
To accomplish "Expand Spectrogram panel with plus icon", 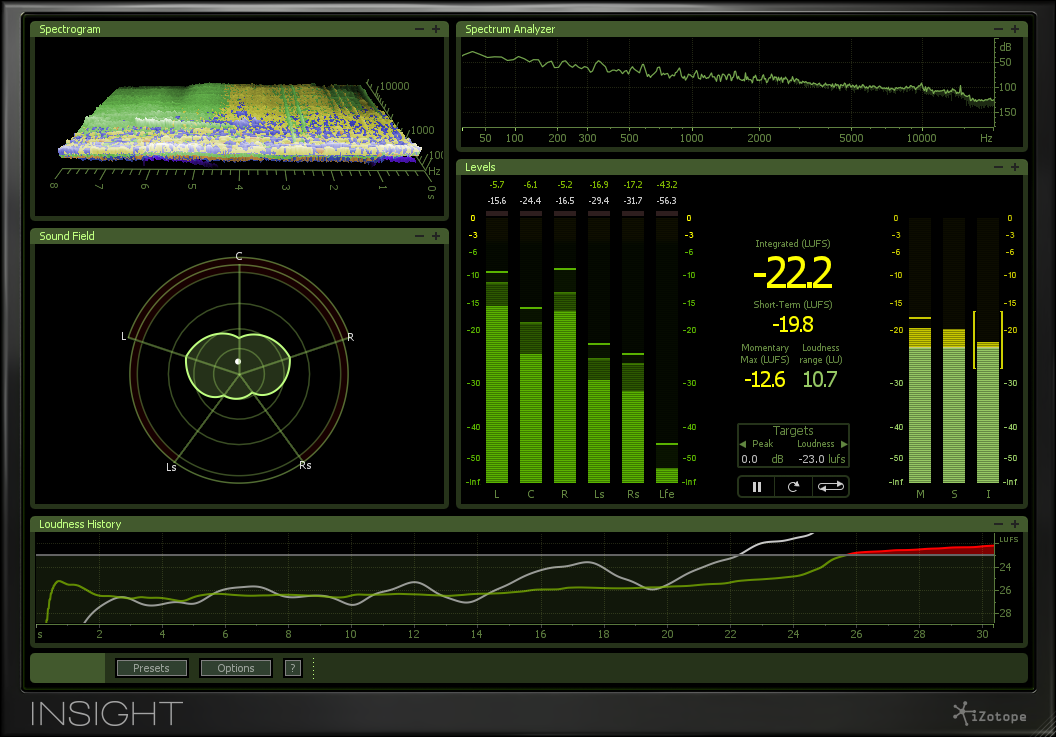I will tap(435, 30).
